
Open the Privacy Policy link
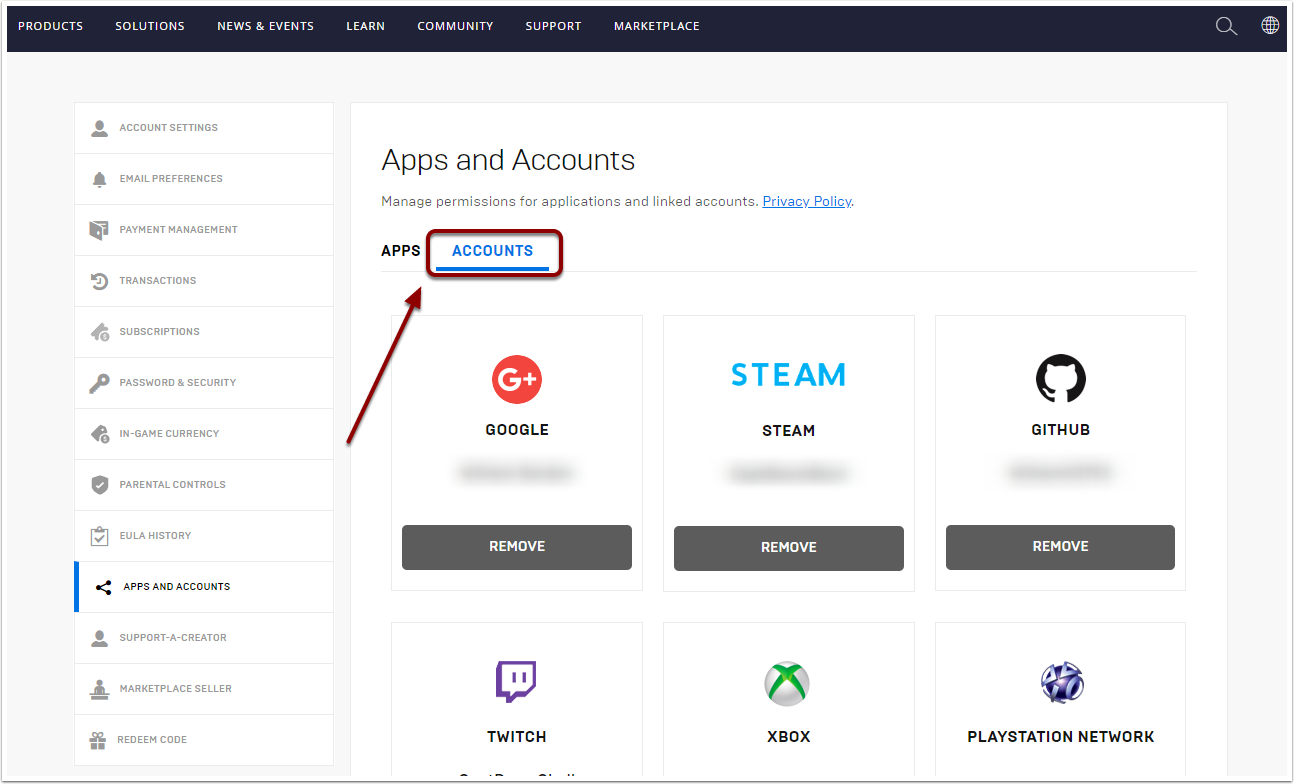807,201
